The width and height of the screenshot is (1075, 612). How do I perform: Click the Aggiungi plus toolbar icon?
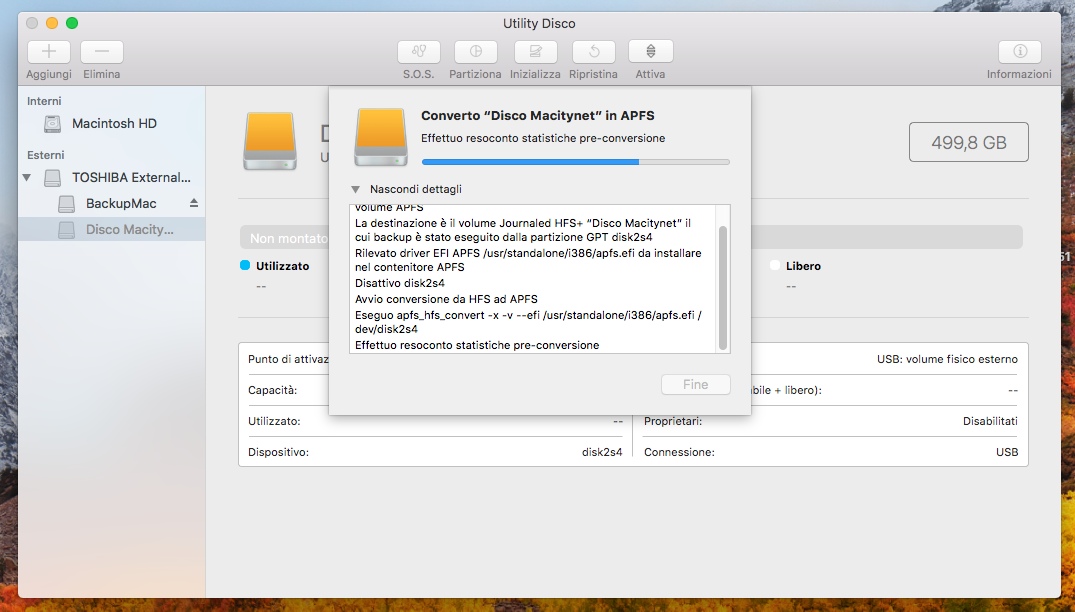49,52
